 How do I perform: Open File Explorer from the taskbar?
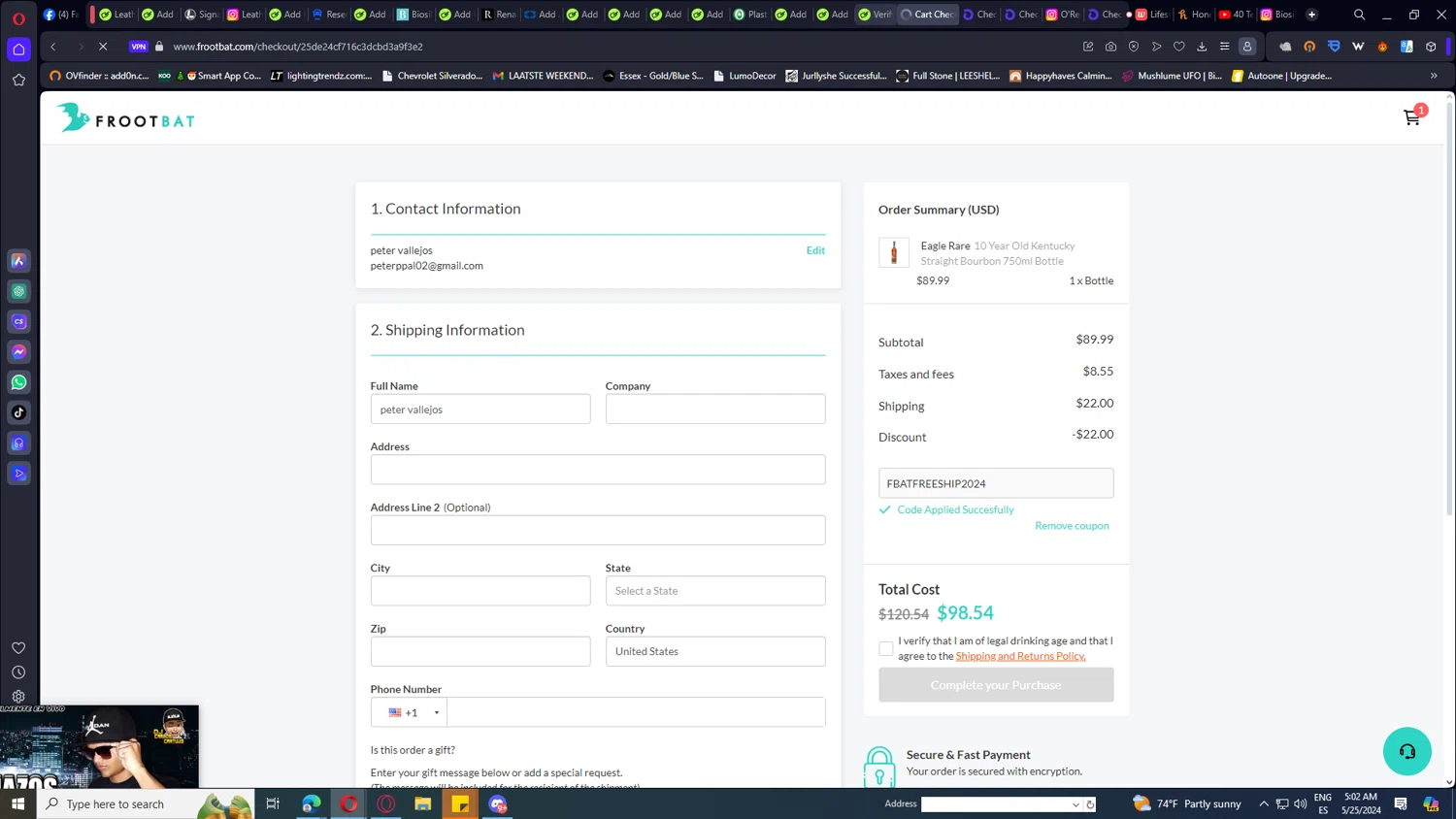click(423, 803)
